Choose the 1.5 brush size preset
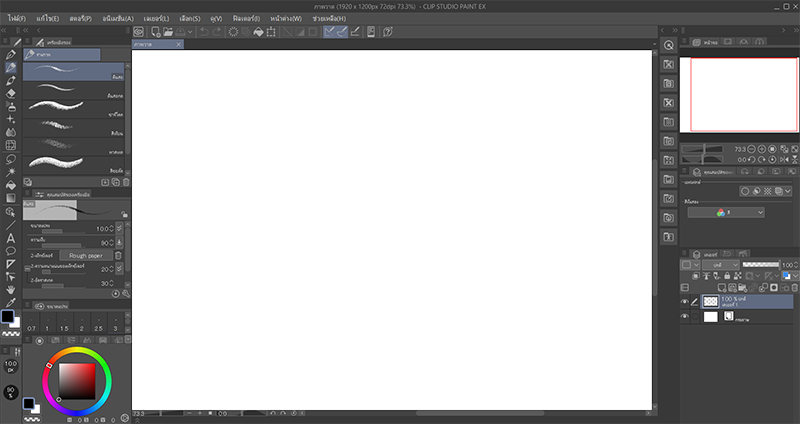The height and width of the screenshot is (424, 800). coord(65,328)
